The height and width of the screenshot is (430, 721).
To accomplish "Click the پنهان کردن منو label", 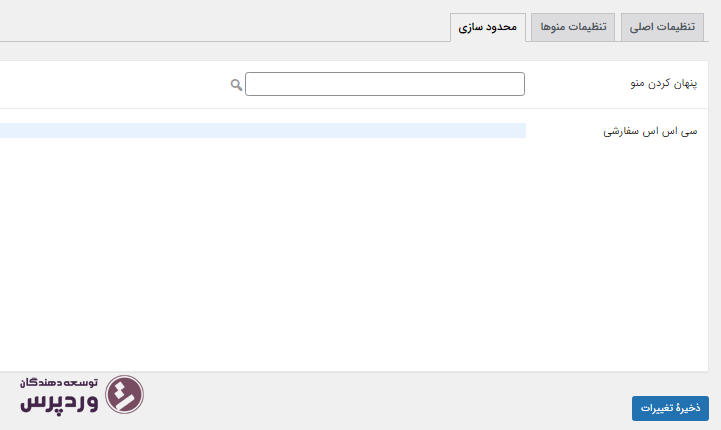I will click(664, 84).
